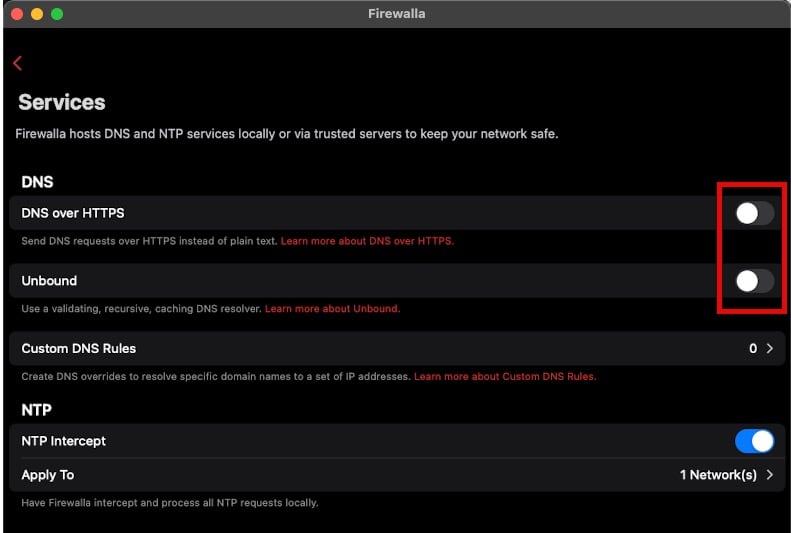
Task: Open the Apply To row
Action: tap(397, 475)
